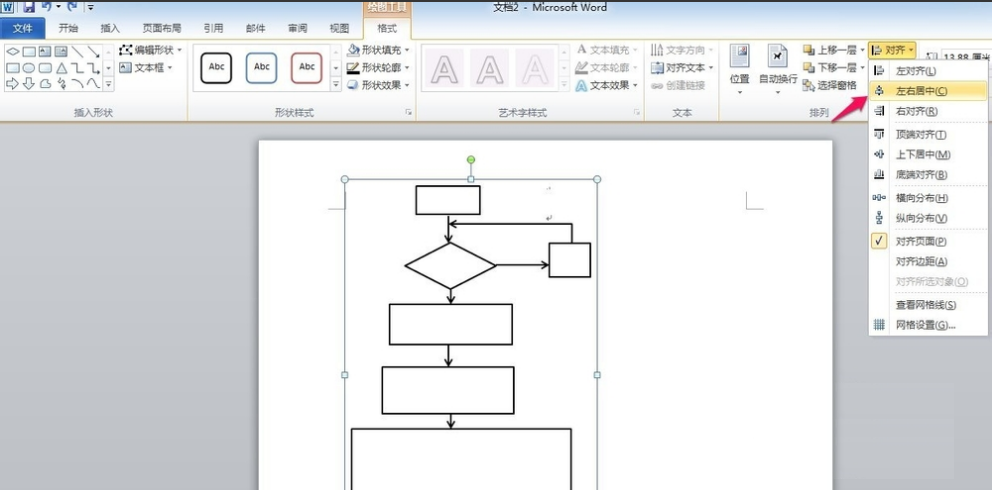
Task: Open the 选择窗格 (Selection Pane)
Action: (830, 85)
